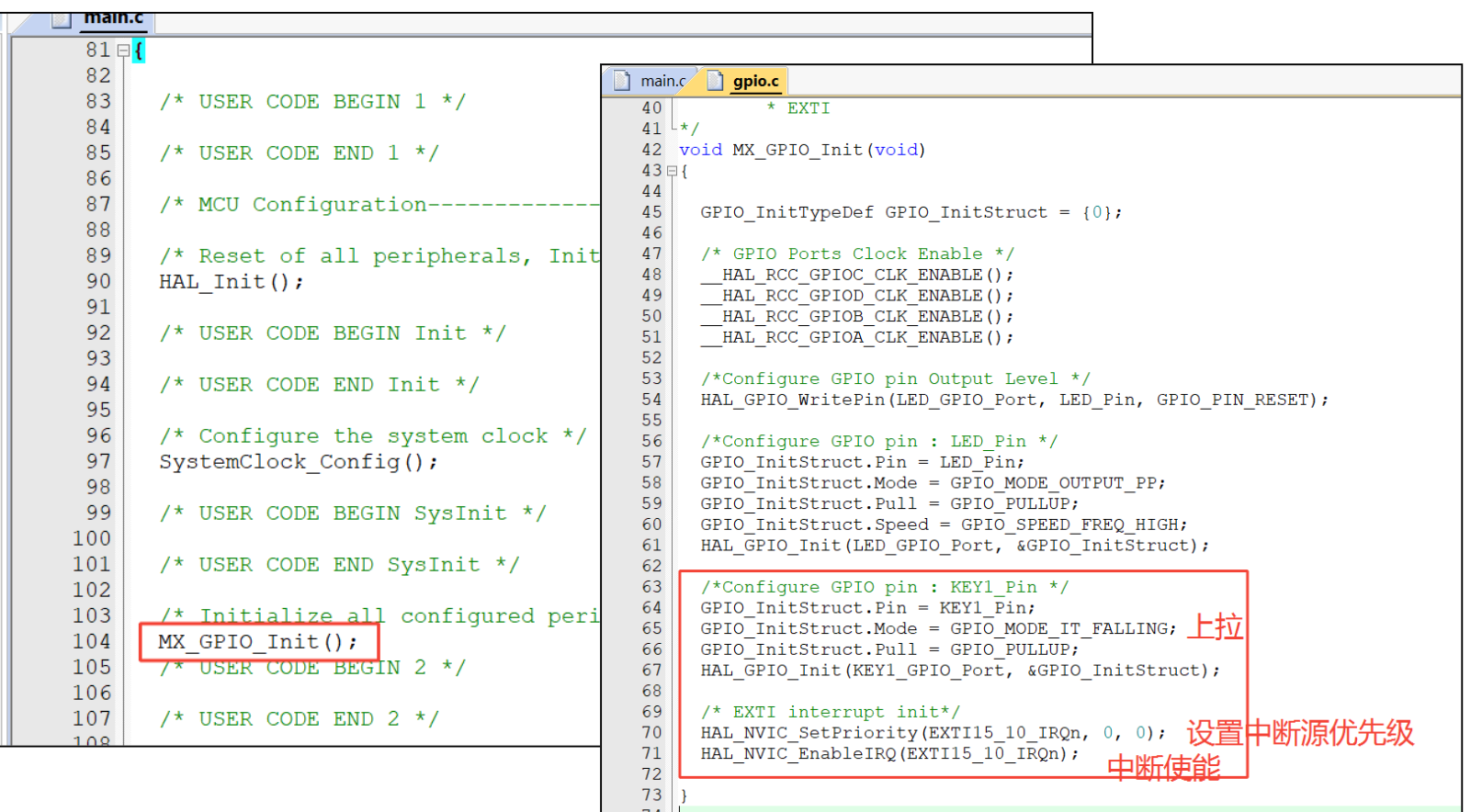Click HAL_GPIO_Init(KEY1_GPIO_Port...) call

(960, 671)
